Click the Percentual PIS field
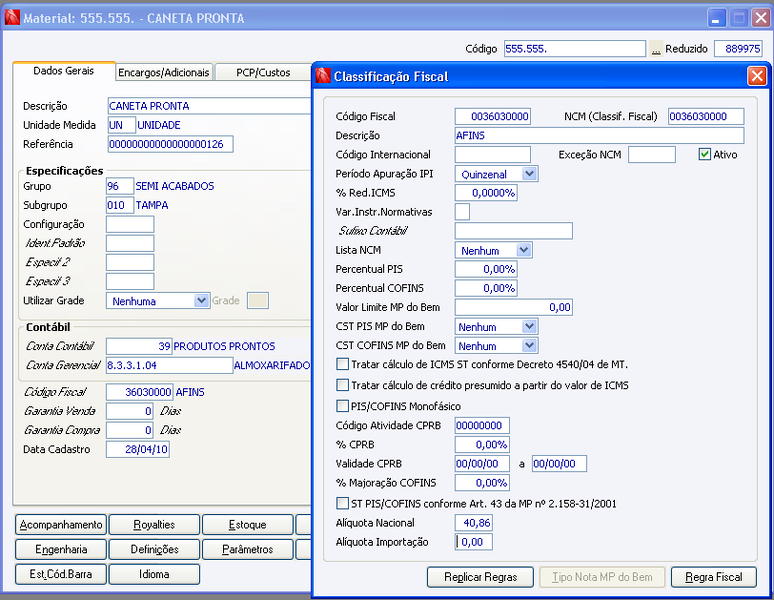 pyautogui.click(x=486, y=269)
